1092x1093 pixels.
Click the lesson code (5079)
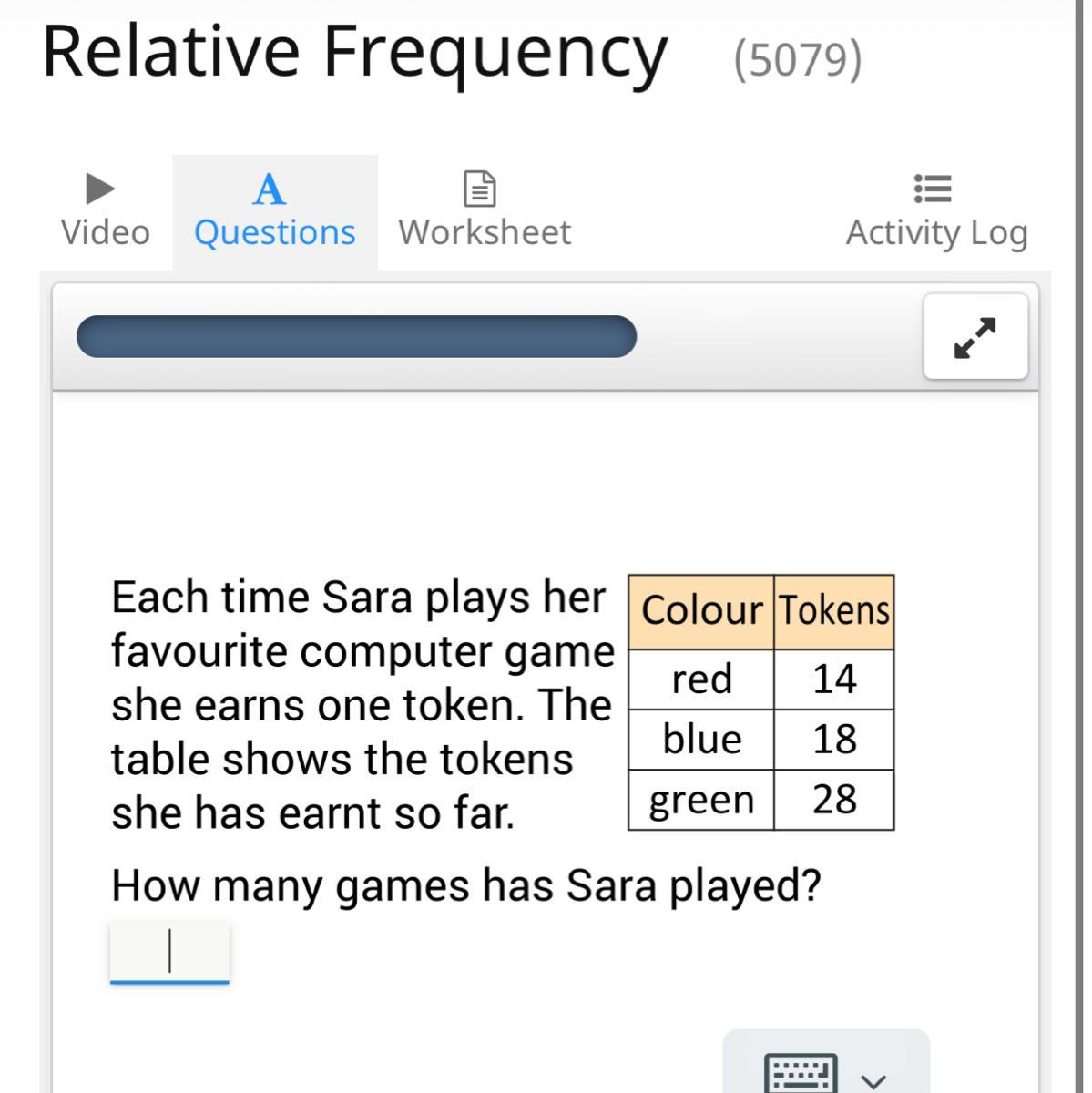pyautogui.click(x=798, y=59)
